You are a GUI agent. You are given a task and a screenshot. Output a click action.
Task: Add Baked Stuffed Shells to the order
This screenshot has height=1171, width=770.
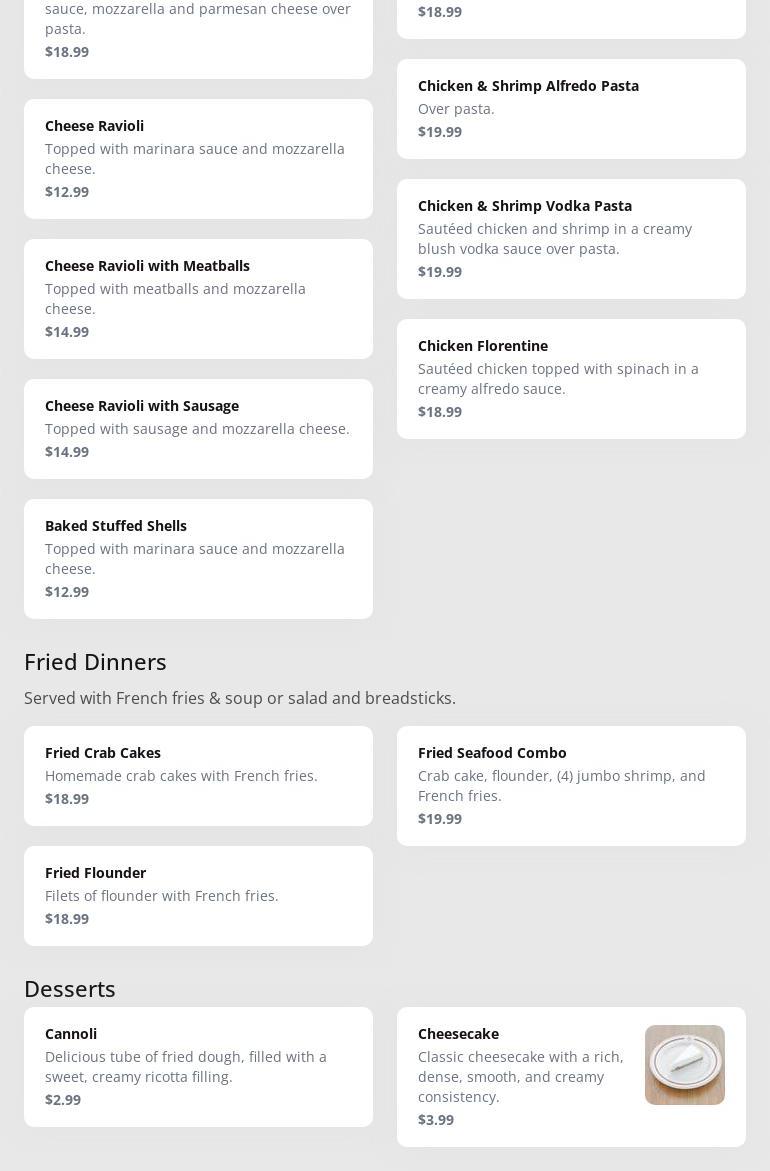(x=198, y=559)
